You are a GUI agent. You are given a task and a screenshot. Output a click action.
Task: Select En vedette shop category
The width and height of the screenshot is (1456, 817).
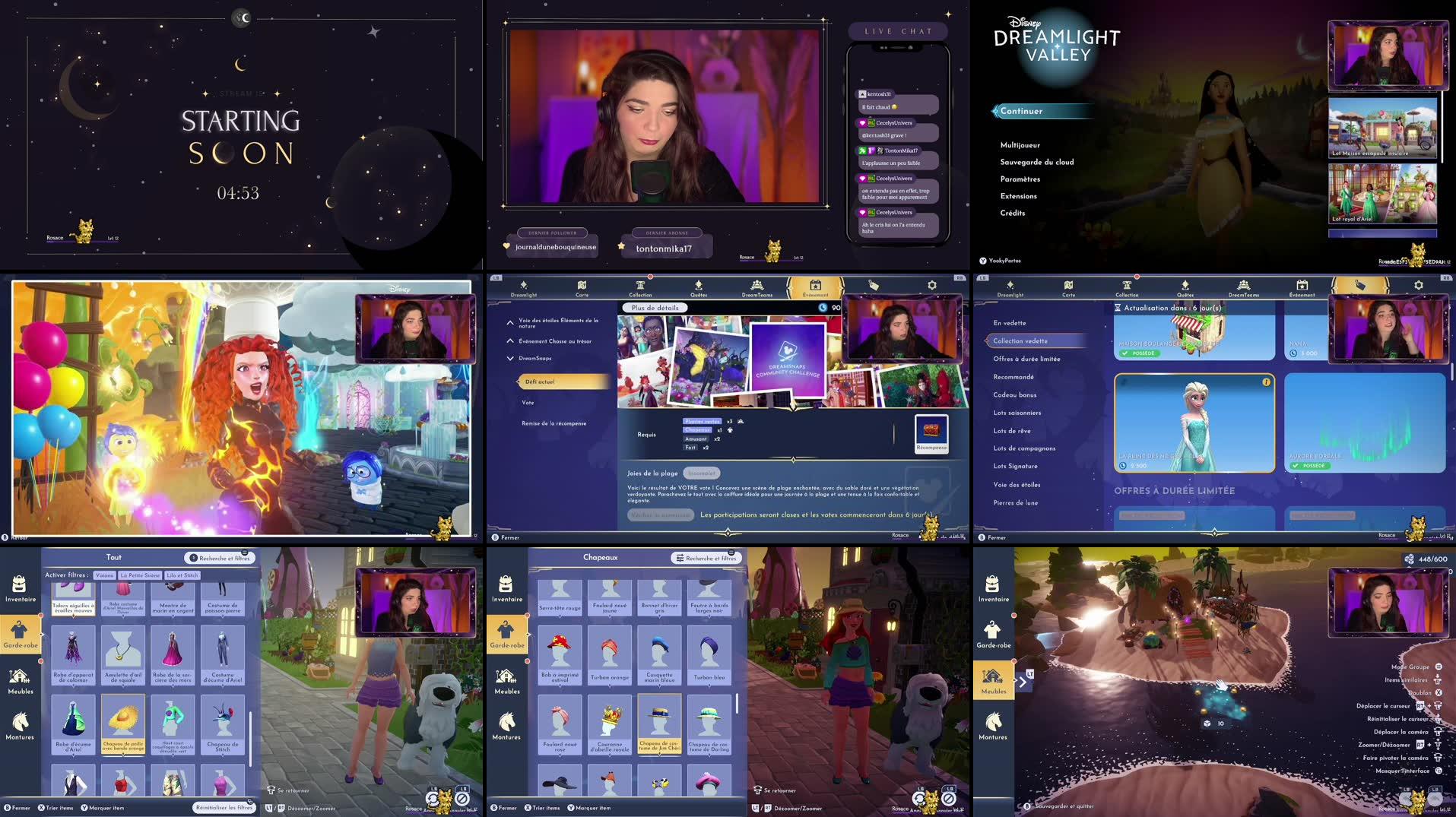(1009, 323)
